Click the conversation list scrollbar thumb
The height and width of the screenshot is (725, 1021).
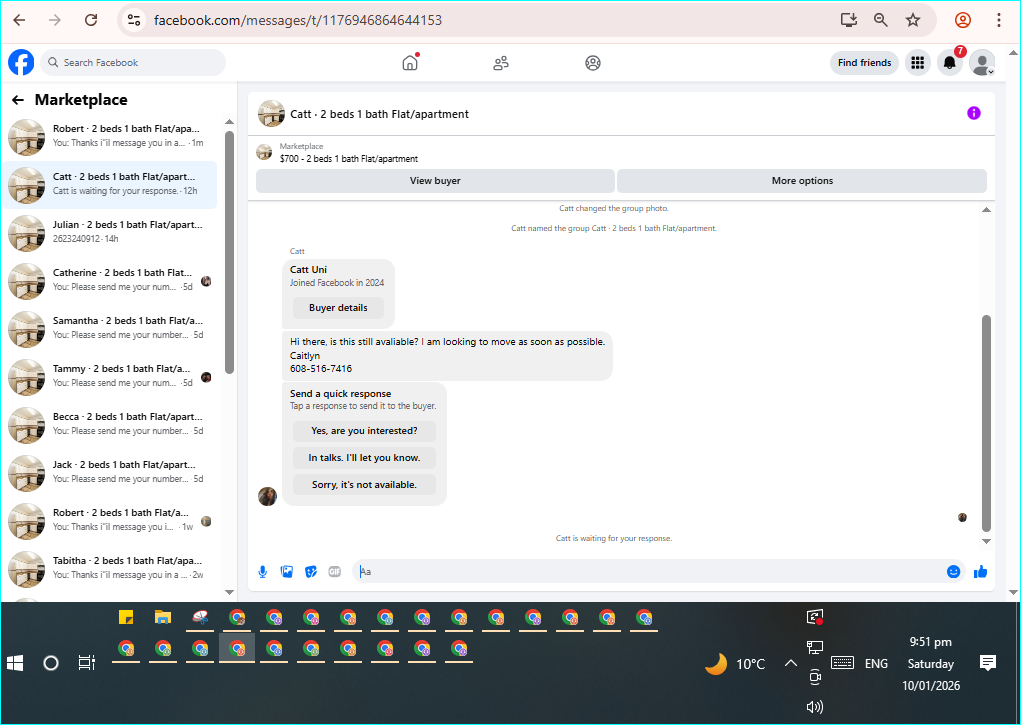229,252
